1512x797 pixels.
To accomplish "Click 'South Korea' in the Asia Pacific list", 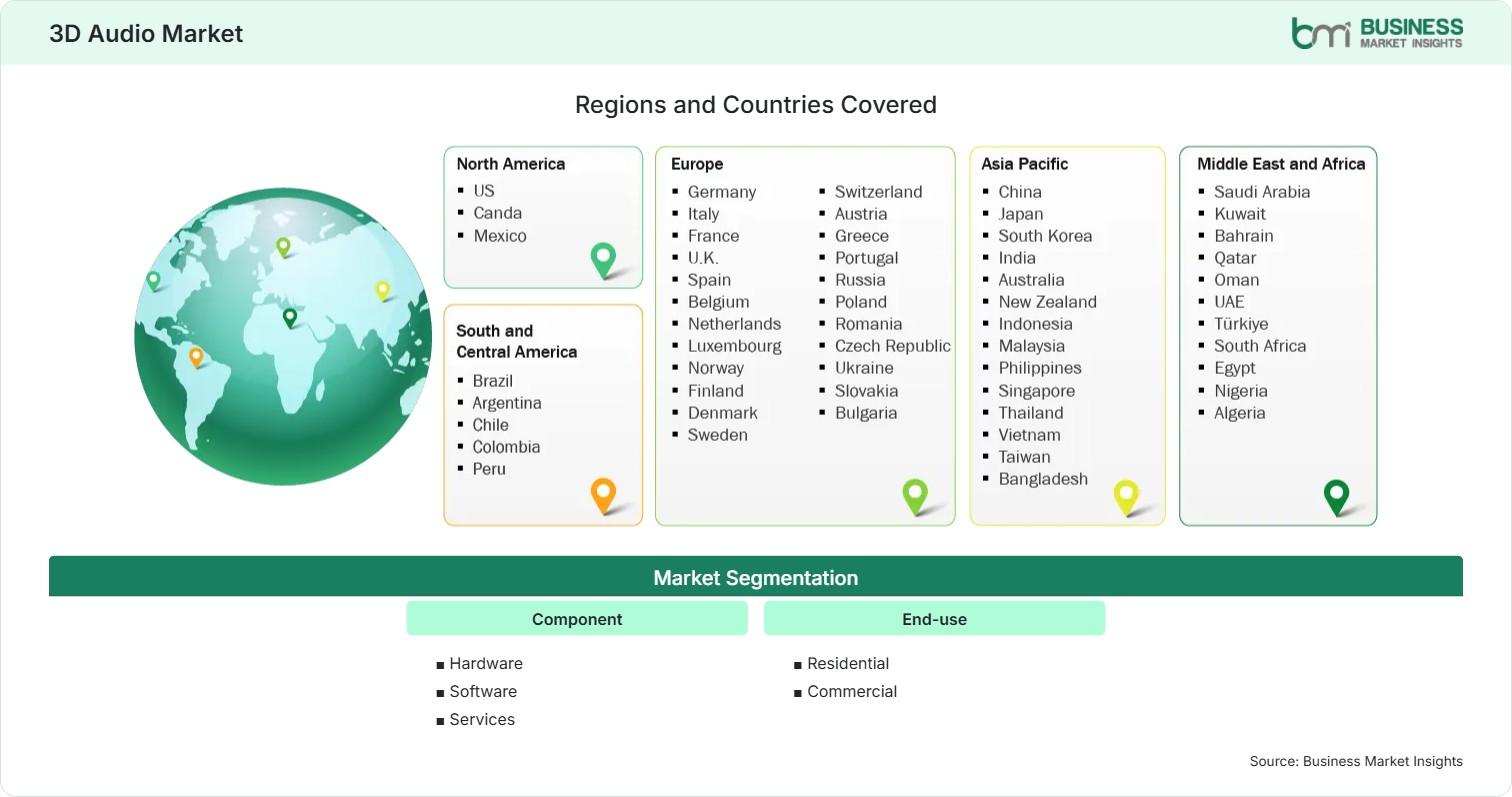I will (x=1045, y=235).
